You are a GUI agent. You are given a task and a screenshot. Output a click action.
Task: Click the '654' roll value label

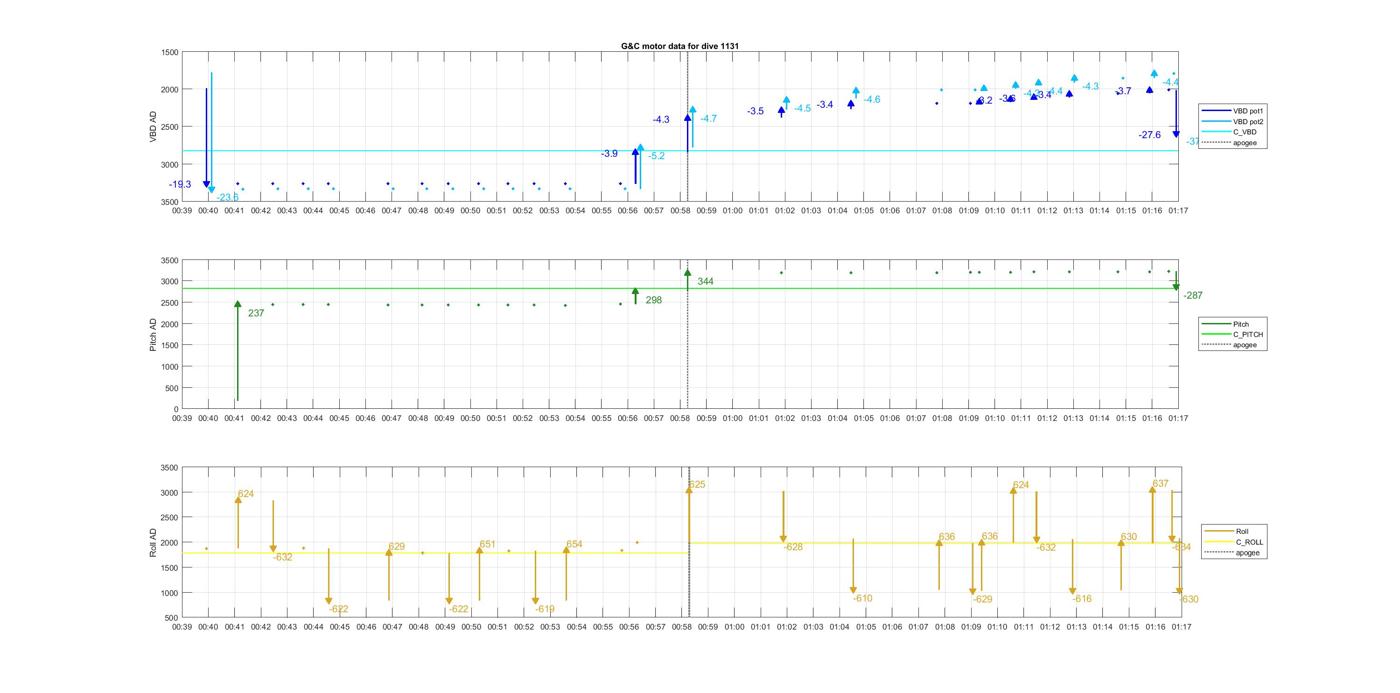coord(574,545)
